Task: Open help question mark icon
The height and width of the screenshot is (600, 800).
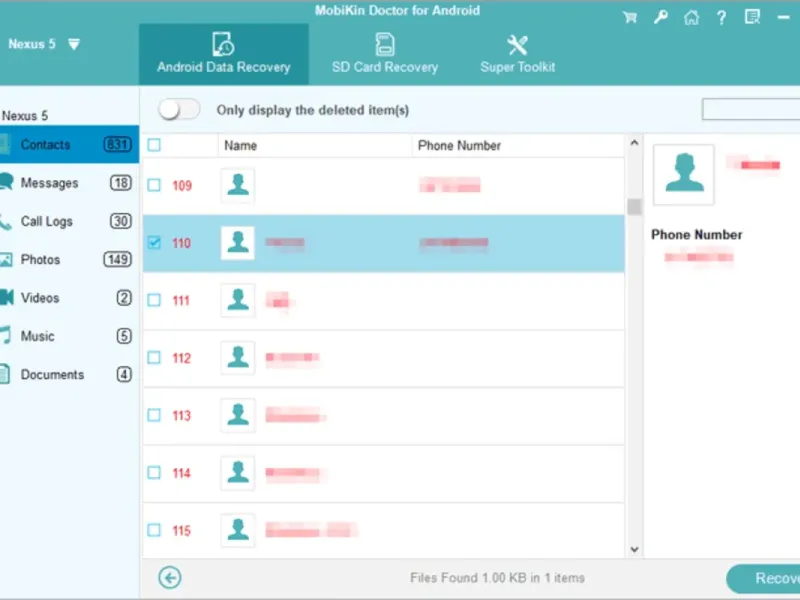Action: tap(721, 18)
